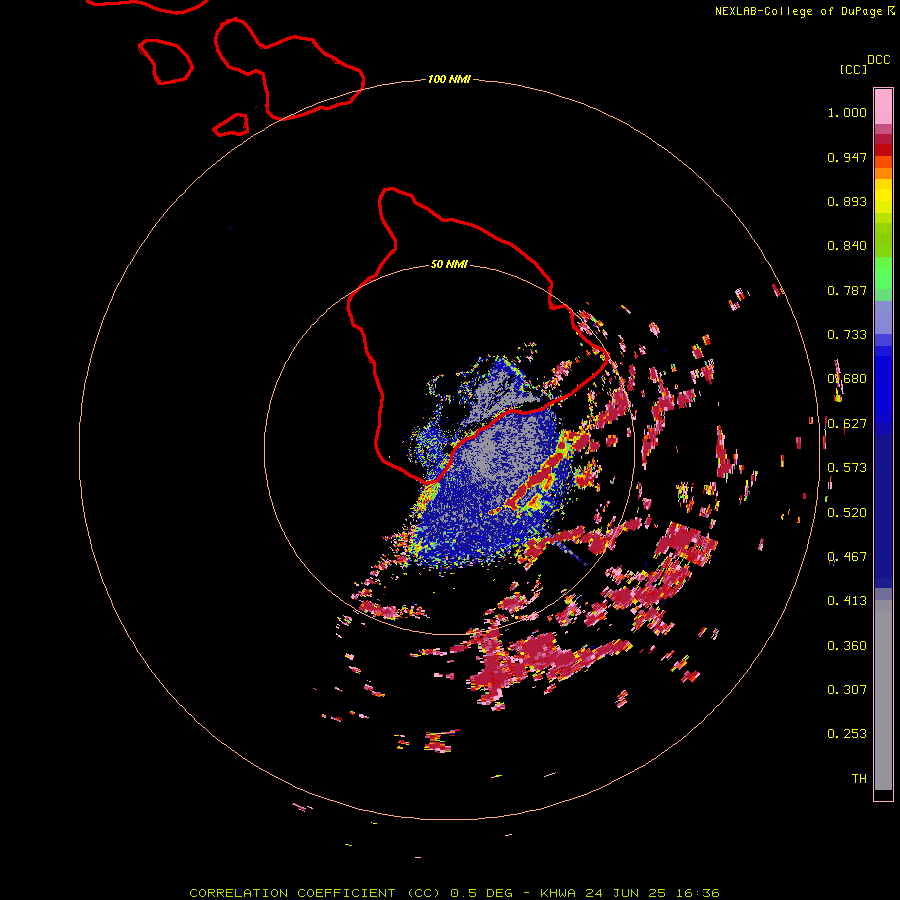Click the 16:36 timestamp
The image size is (900, 900).
(x=697, y=893)
